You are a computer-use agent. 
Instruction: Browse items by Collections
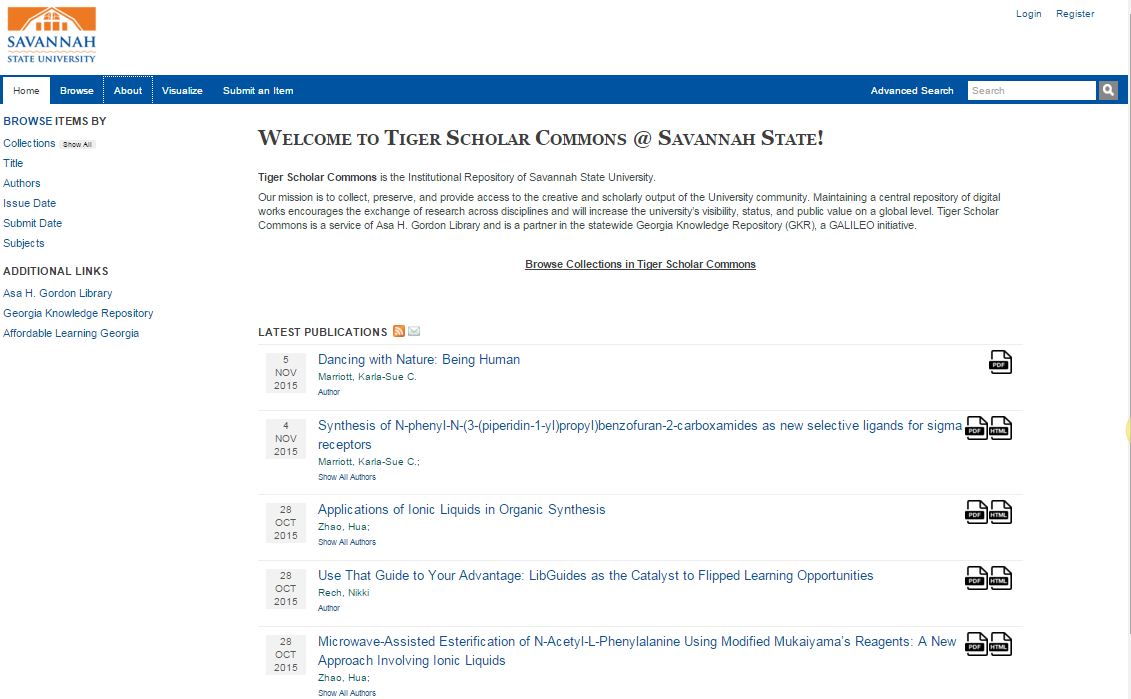pyautogui.click(x=29, y=143)
